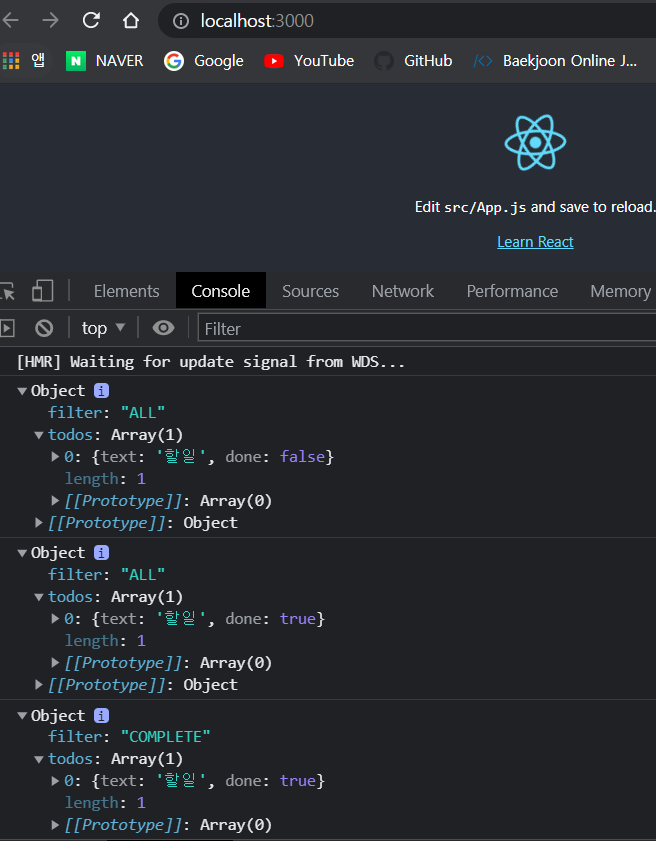Image resolution: width=656 pixels, height=841 pixels.
Task: Click the info badge on third Object
Action: (x=101, y=715)
